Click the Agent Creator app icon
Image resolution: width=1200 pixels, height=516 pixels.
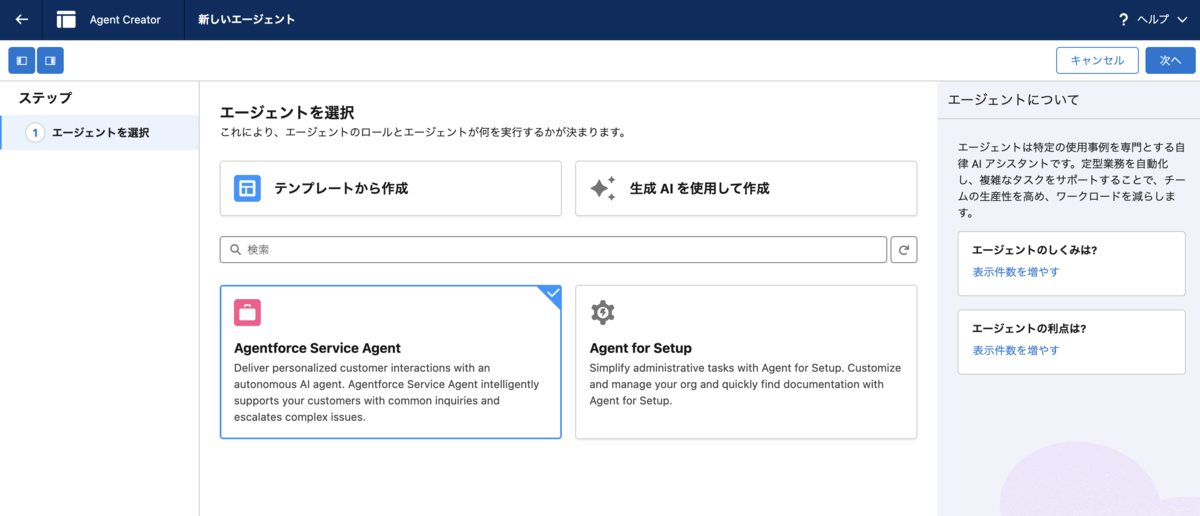(x=66, y=19)
